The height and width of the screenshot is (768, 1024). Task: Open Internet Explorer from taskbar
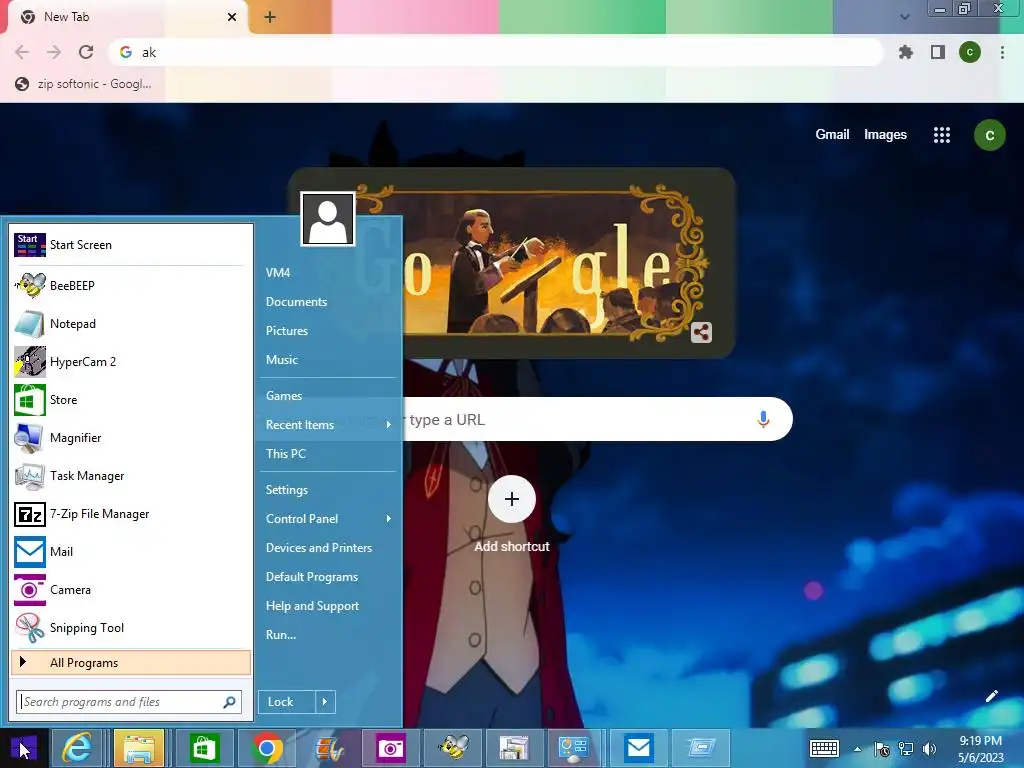77,748
